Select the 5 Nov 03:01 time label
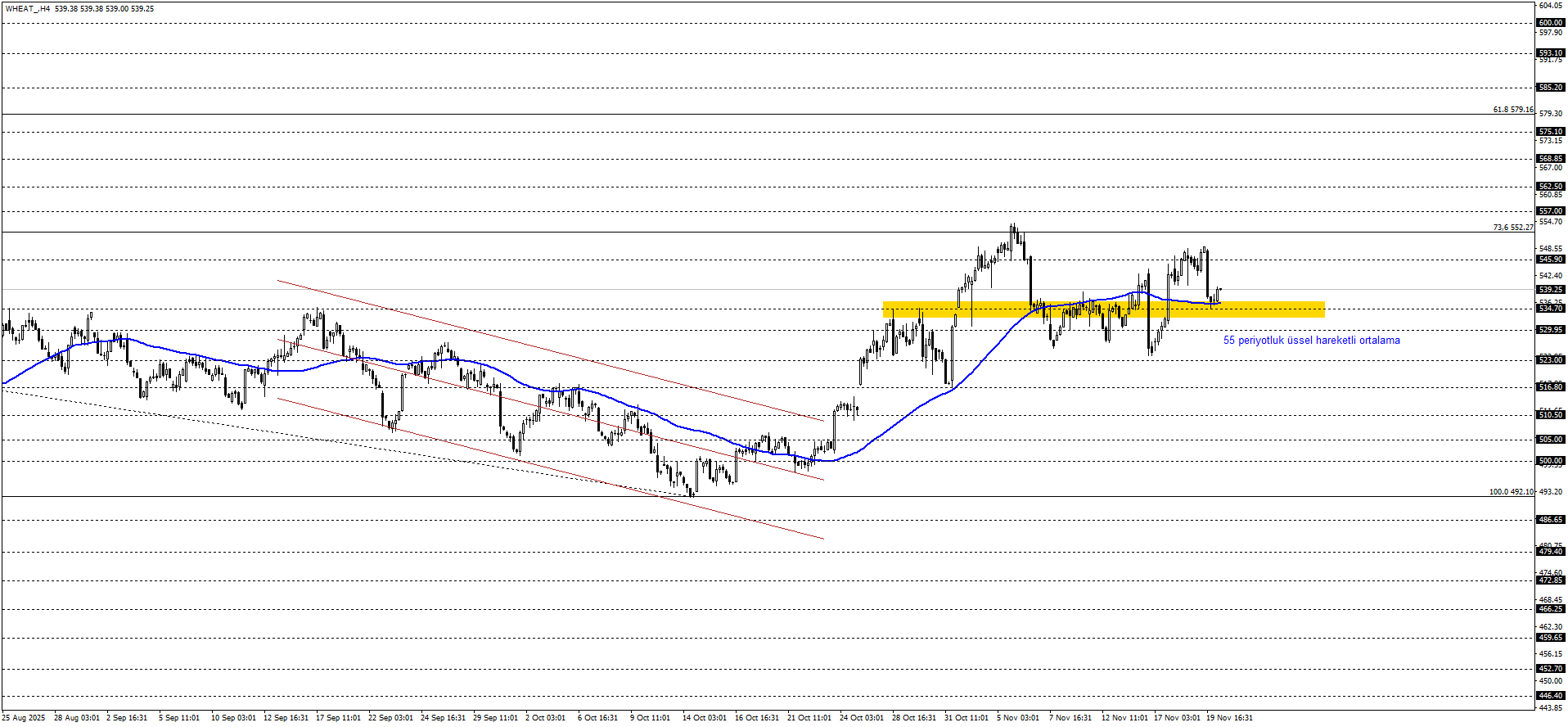 point(1018,718)
